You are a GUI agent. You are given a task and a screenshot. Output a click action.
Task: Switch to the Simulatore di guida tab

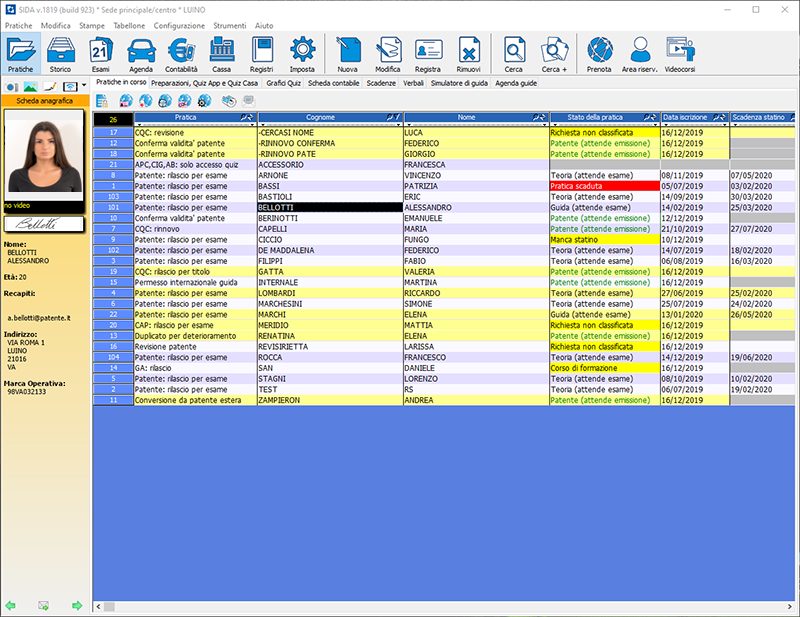click(460, 84)
